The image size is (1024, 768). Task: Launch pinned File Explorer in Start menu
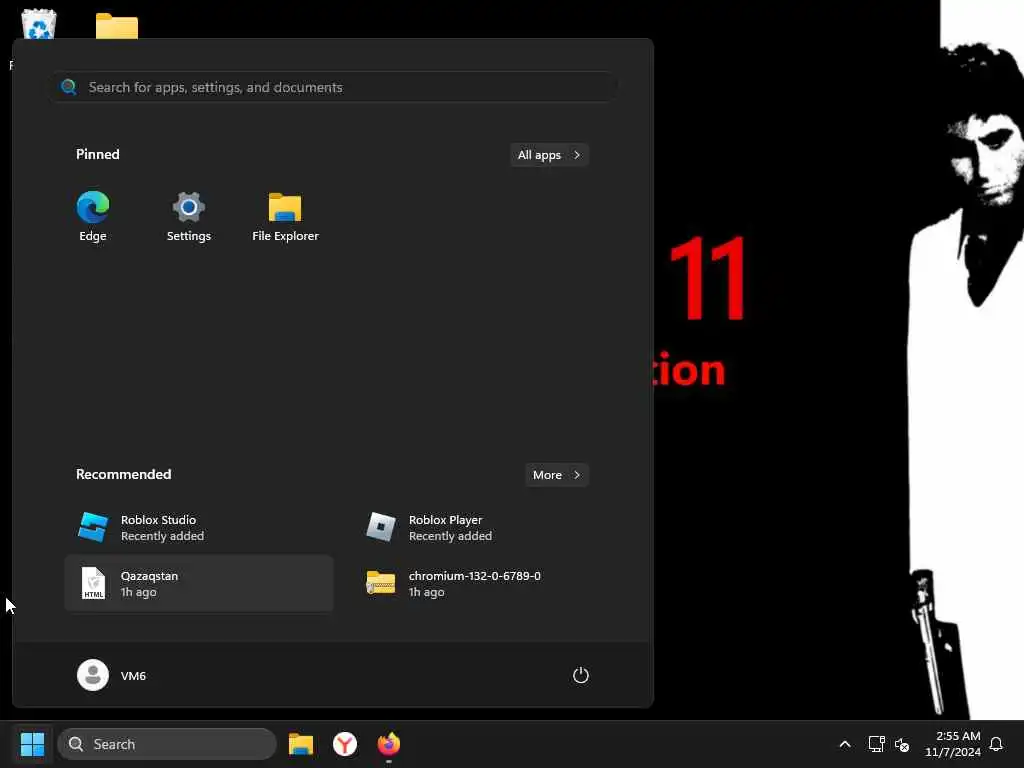[x=285, y=216]
